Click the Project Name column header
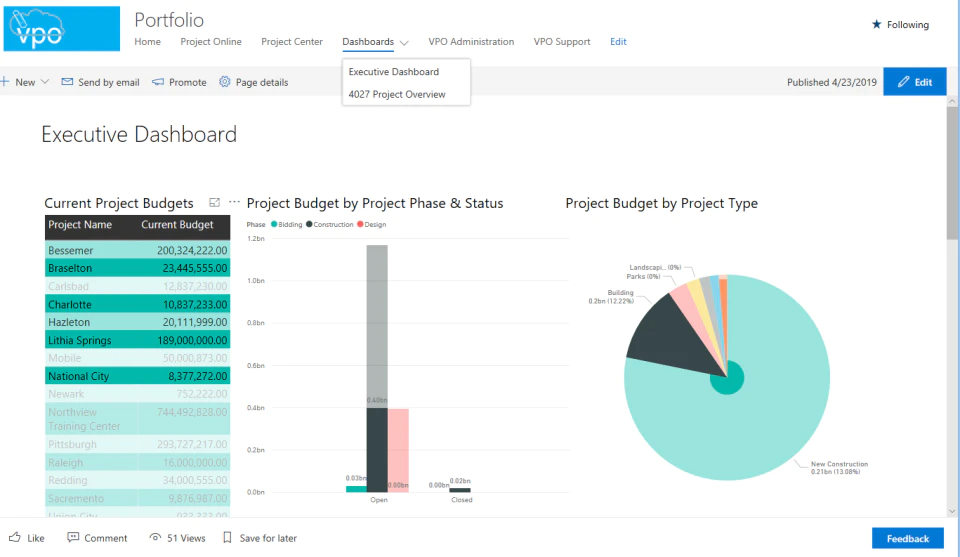The width and height of the screenshot is (960, 557). pos(80,225)
